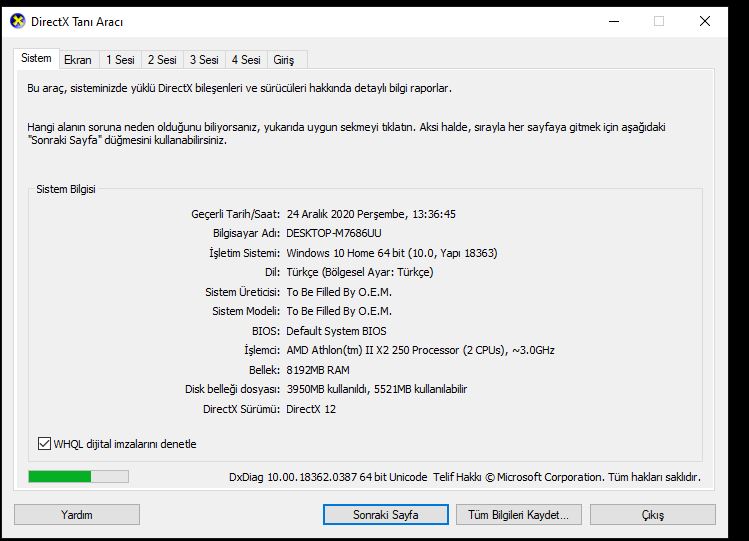
Task: Click the DirectX Sürümü label
Action: (x=242, y=409)
